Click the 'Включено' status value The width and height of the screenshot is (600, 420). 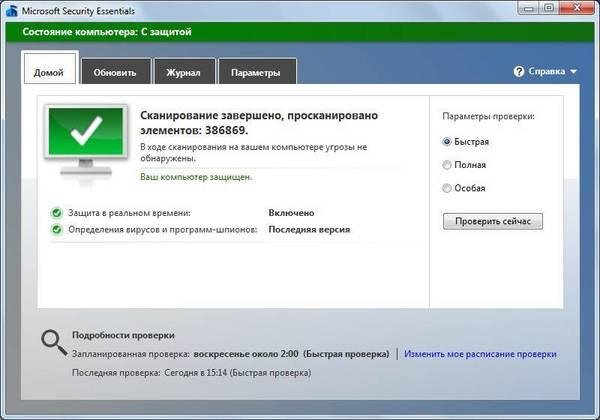click(x=291, y=213)
